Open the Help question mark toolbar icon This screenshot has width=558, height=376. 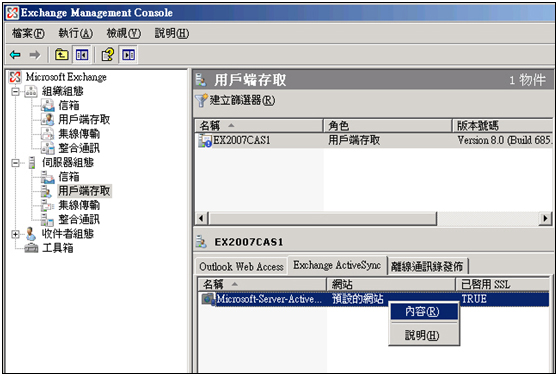click(107, 55)
